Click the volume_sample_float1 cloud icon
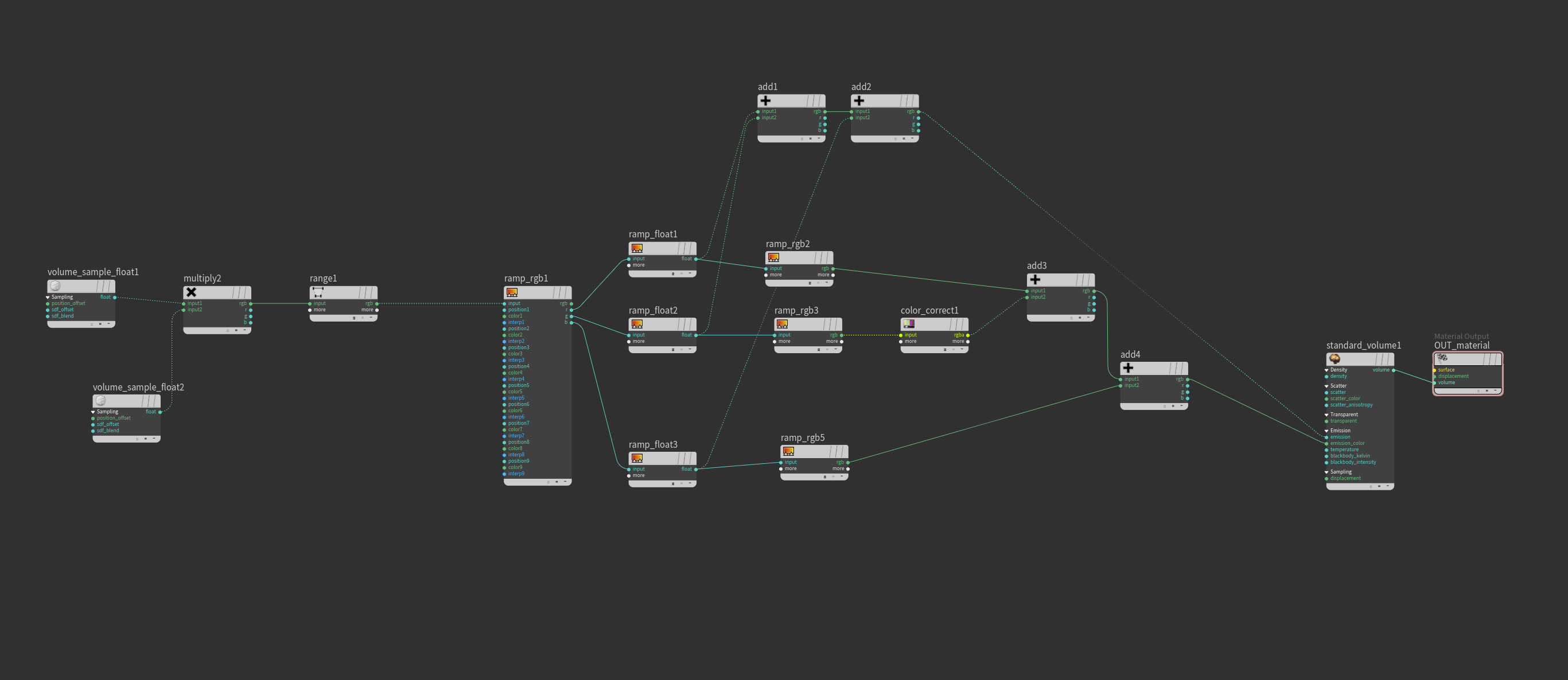This screenshot has height=680, width=1568. (x=56, y=286)
